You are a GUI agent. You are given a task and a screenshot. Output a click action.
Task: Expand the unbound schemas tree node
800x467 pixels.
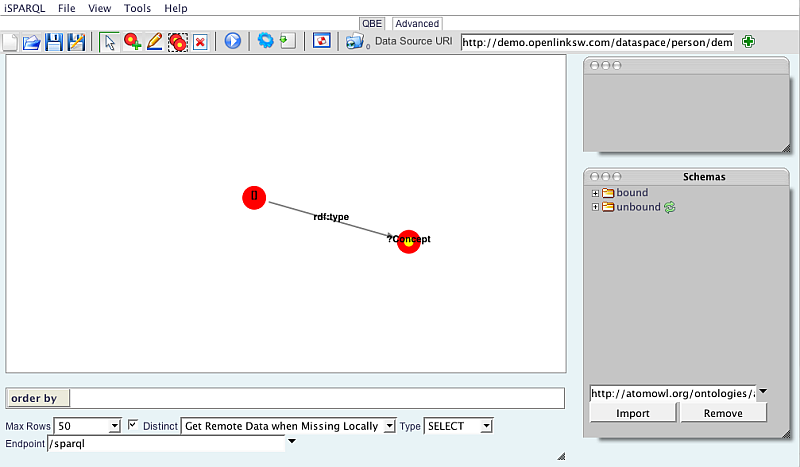pyautogui.click(x=595, y=207)
